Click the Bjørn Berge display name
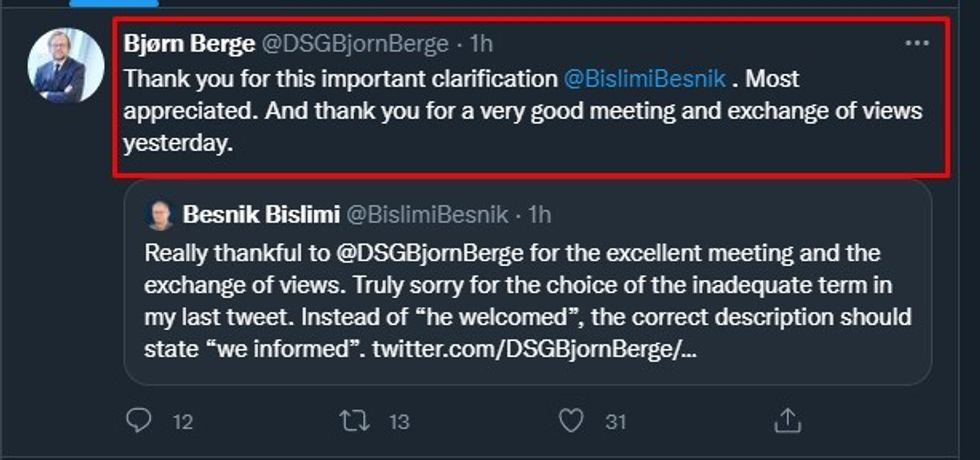The image size is (980, 460). coord(189,44)
